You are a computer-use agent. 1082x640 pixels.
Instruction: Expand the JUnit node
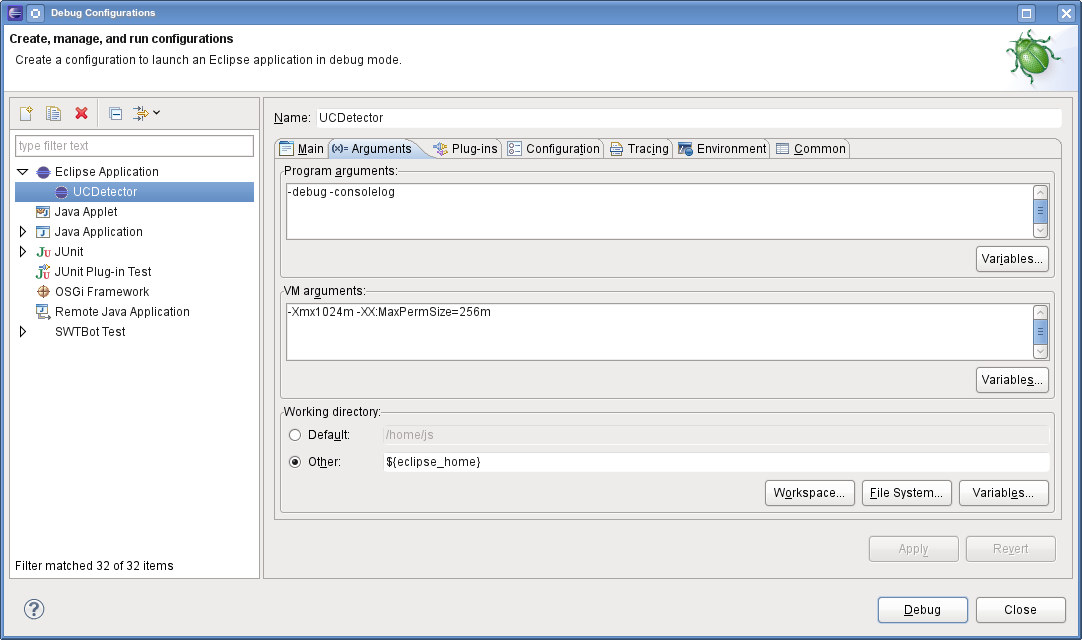pyautogui.click(x=23, y=252)
